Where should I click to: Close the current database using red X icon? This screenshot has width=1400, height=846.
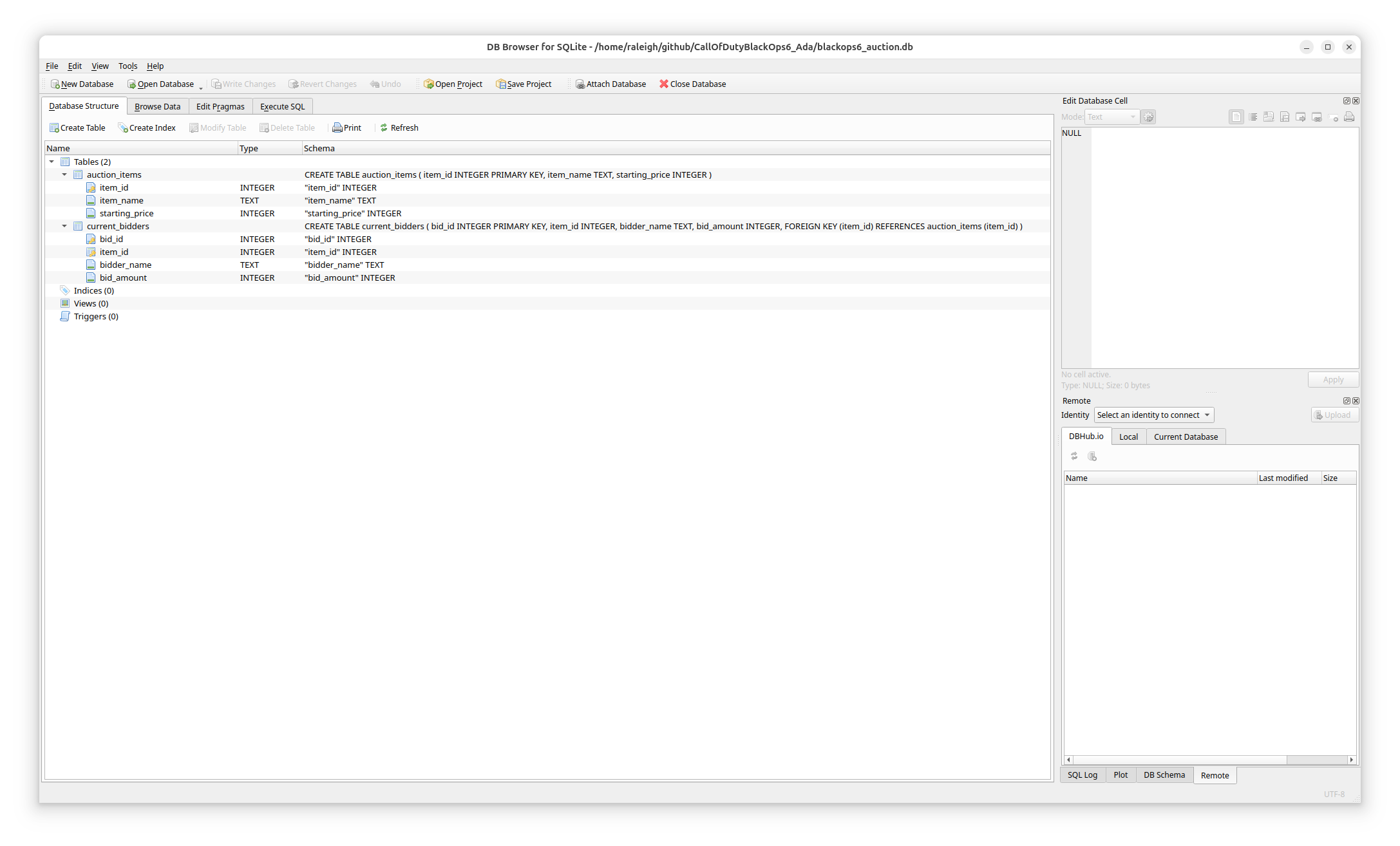tap(692, 84)
